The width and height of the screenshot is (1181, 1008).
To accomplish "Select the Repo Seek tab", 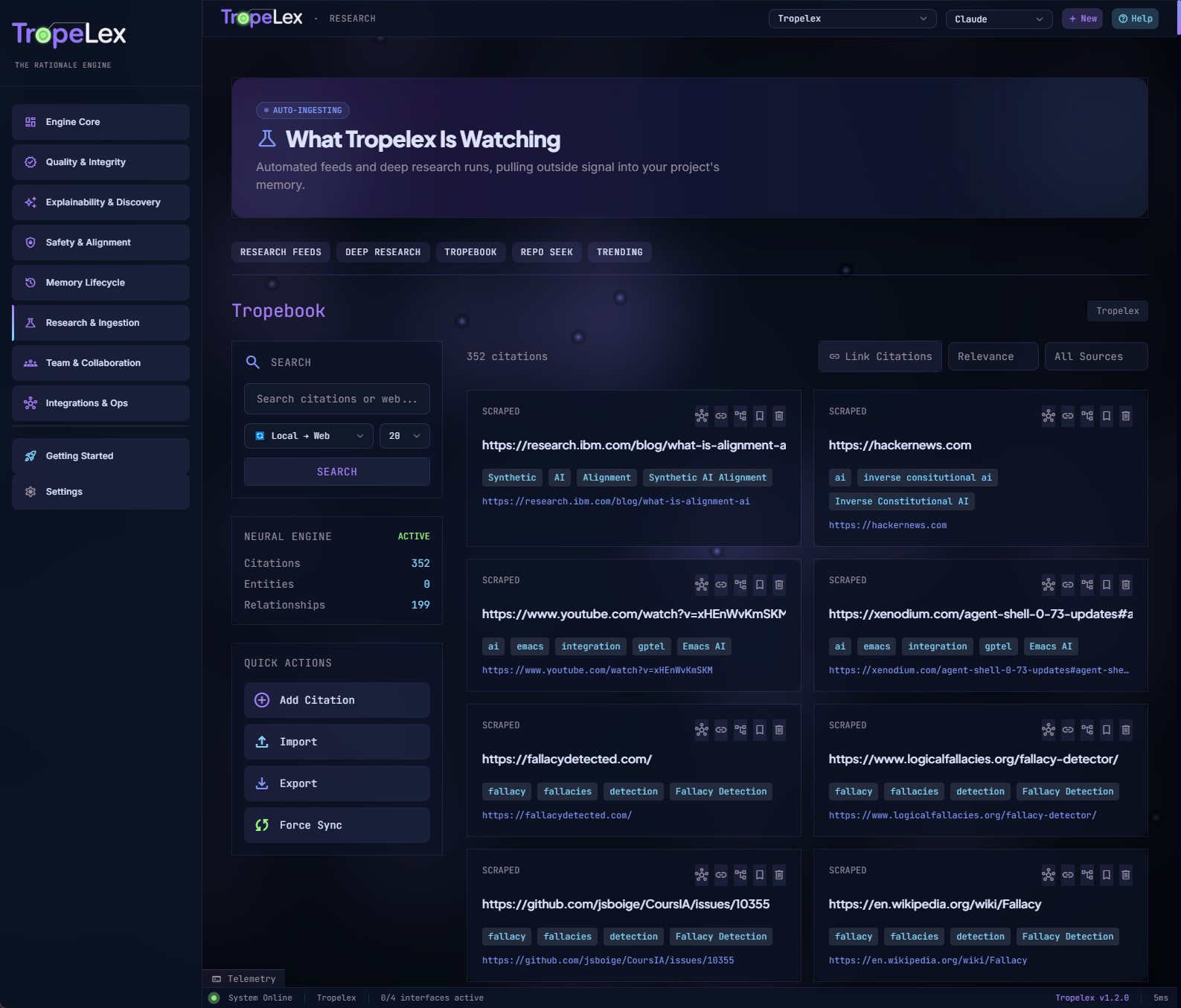I will 546,252.
